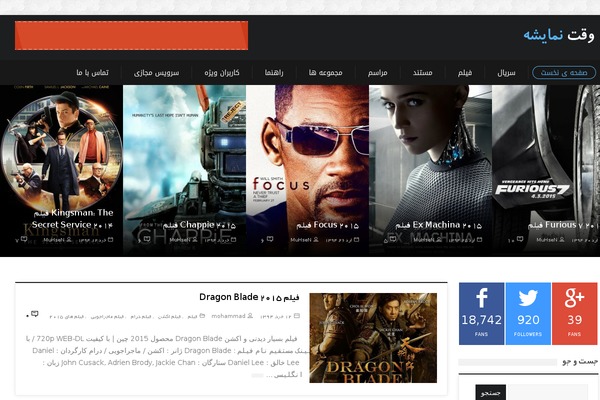The width and height of the screenshot is (600, 400).
Task: Click the comment icon on Furious 7 slide
Action: (520, 239)
